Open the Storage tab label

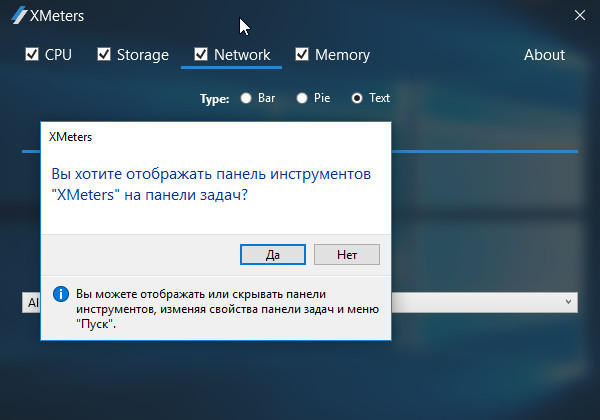(x=143, y=55)
